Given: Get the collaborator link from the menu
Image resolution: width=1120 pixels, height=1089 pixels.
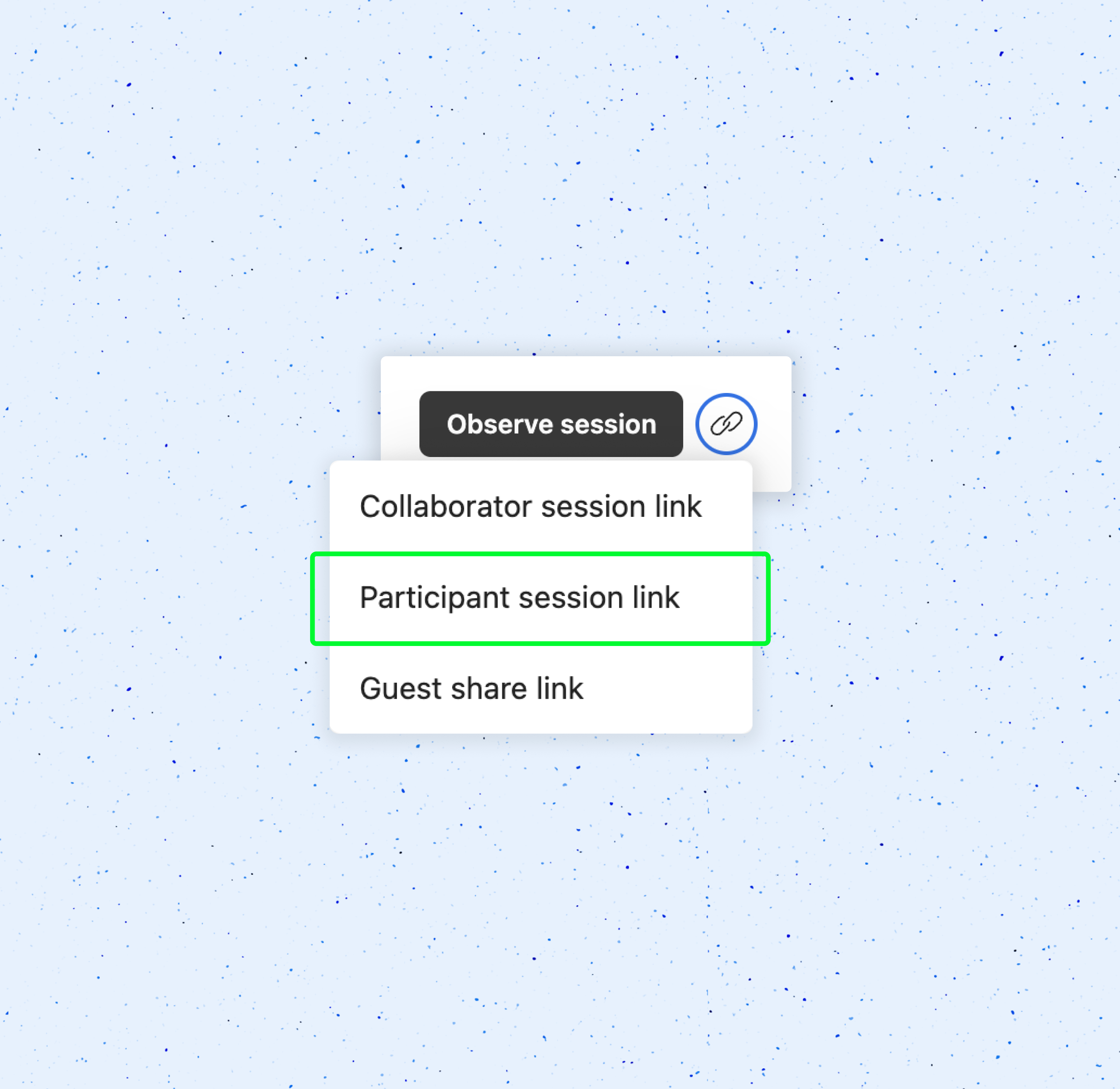Looking at the screenshot, I should [x=540, y=507].
